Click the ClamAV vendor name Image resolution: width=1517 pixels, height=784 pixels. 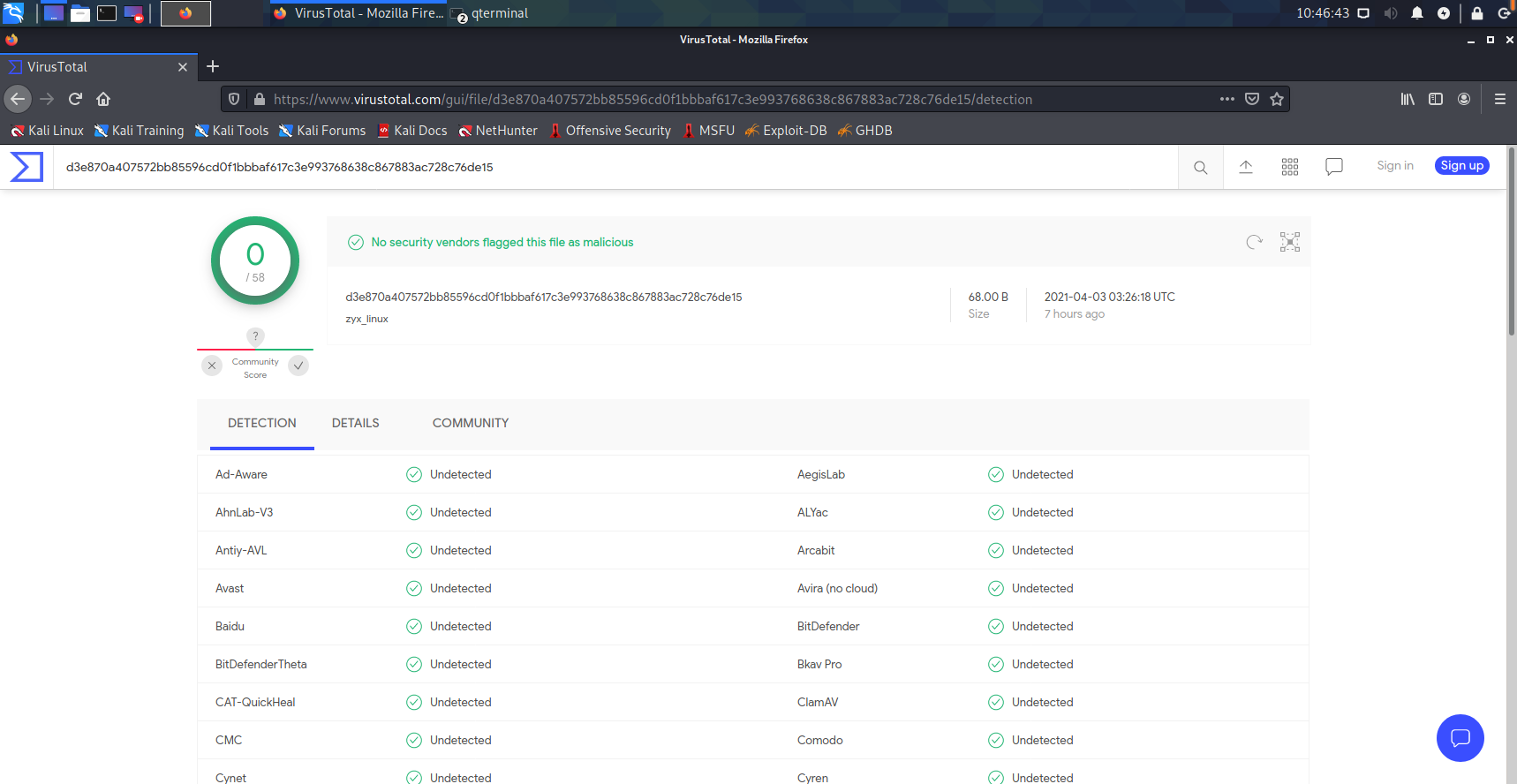(818, 702)
